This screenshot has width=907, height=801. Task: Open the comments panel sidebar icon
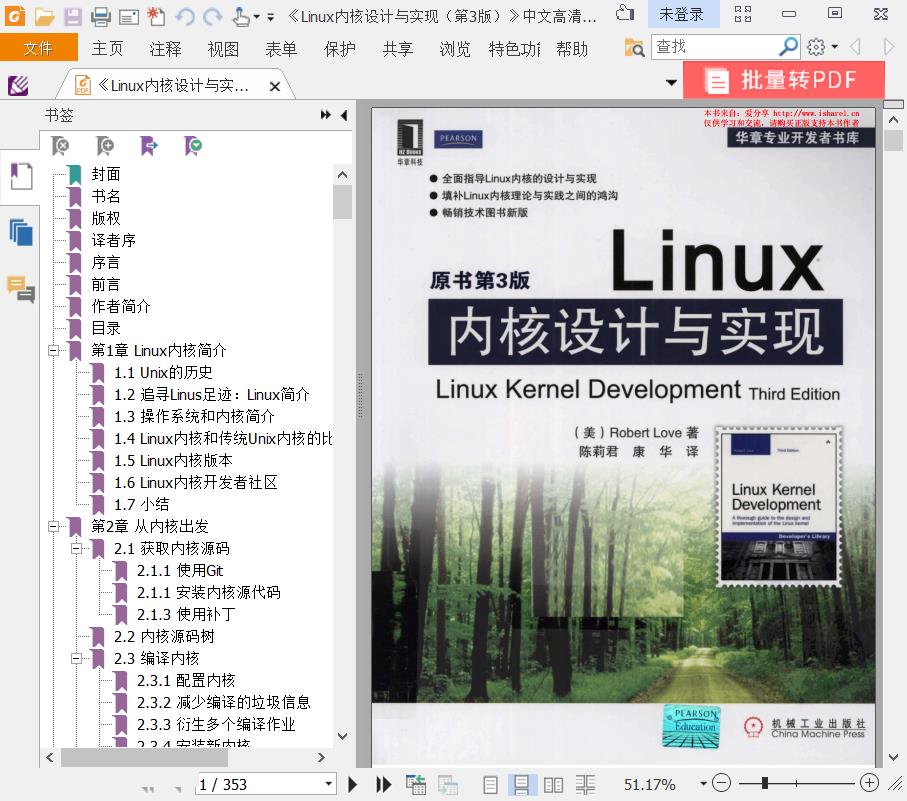[21, 289]
